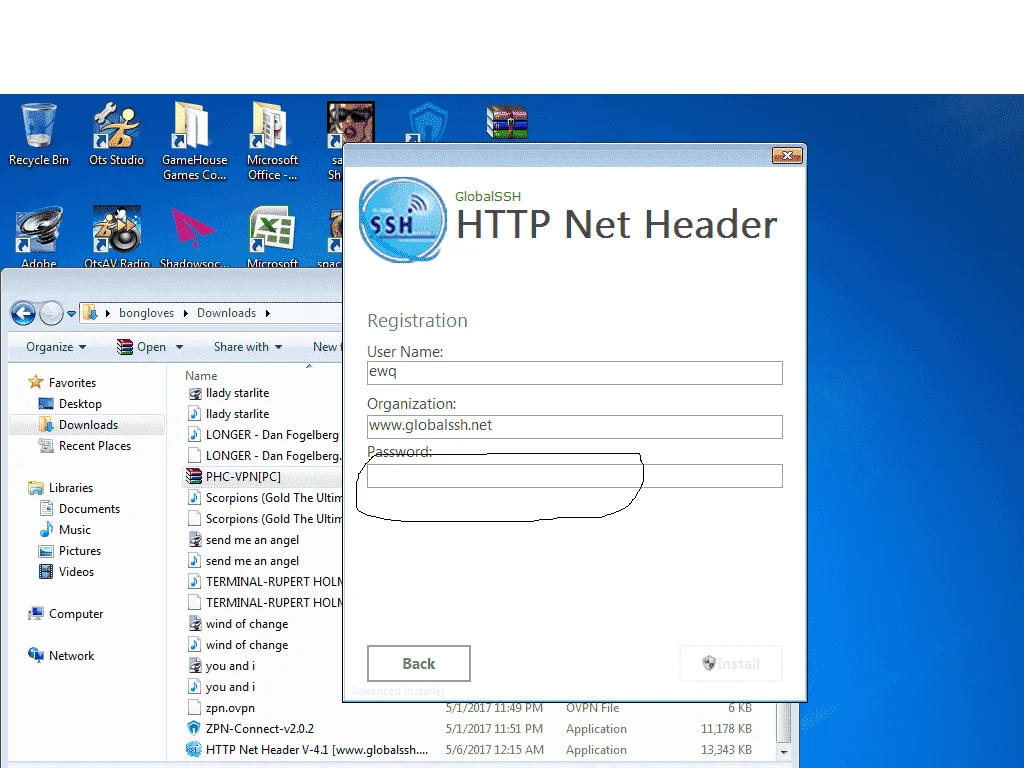This screenshot has width=1024, height=768.
Task: Launch OtsAV Radio from the desktop
Action: click(x=116, y=236)
